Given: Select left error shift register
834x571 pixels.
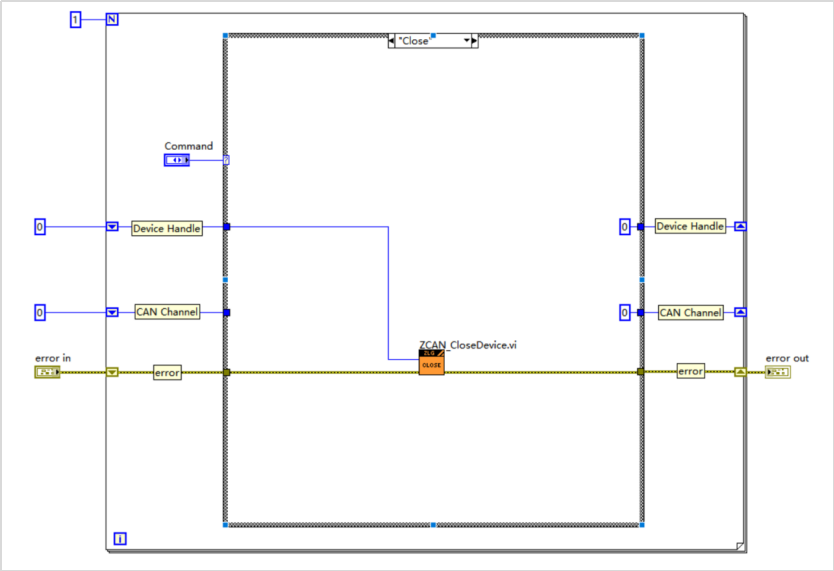Looking at the screenshot, I should pos(112,372).
